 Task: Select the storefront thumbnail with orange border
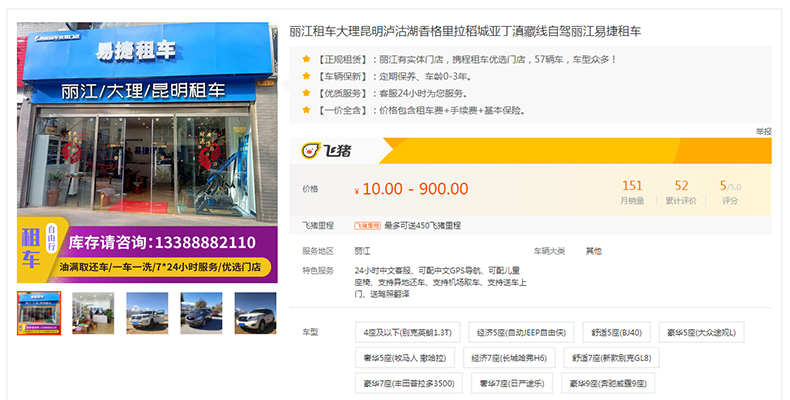coord(39,313)
